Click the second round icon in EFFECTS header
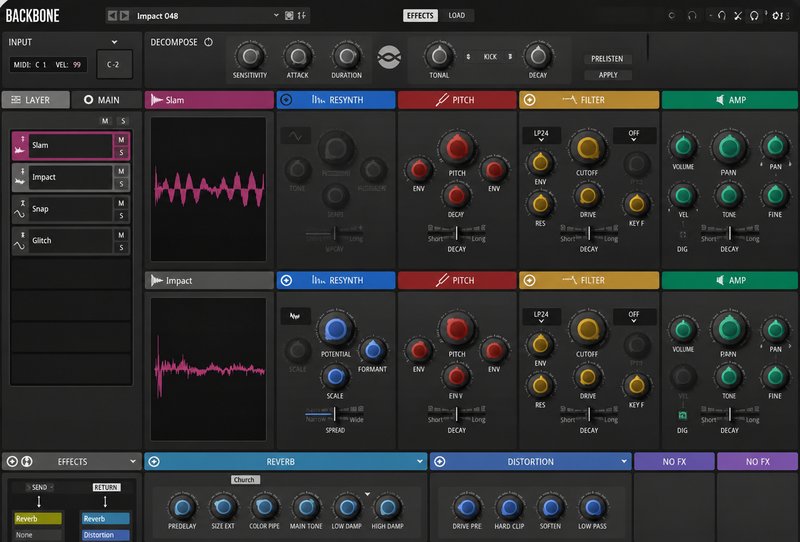This screenshot has width=800, height=542. tap(27, 461)
